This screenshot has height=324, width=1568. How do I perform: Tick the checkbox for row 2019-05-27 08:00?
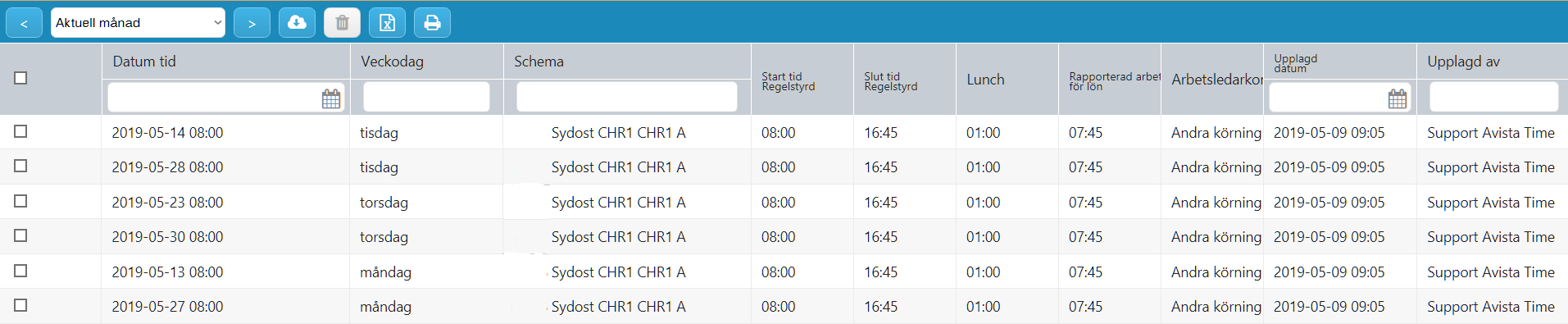click(x=20, y=305)
